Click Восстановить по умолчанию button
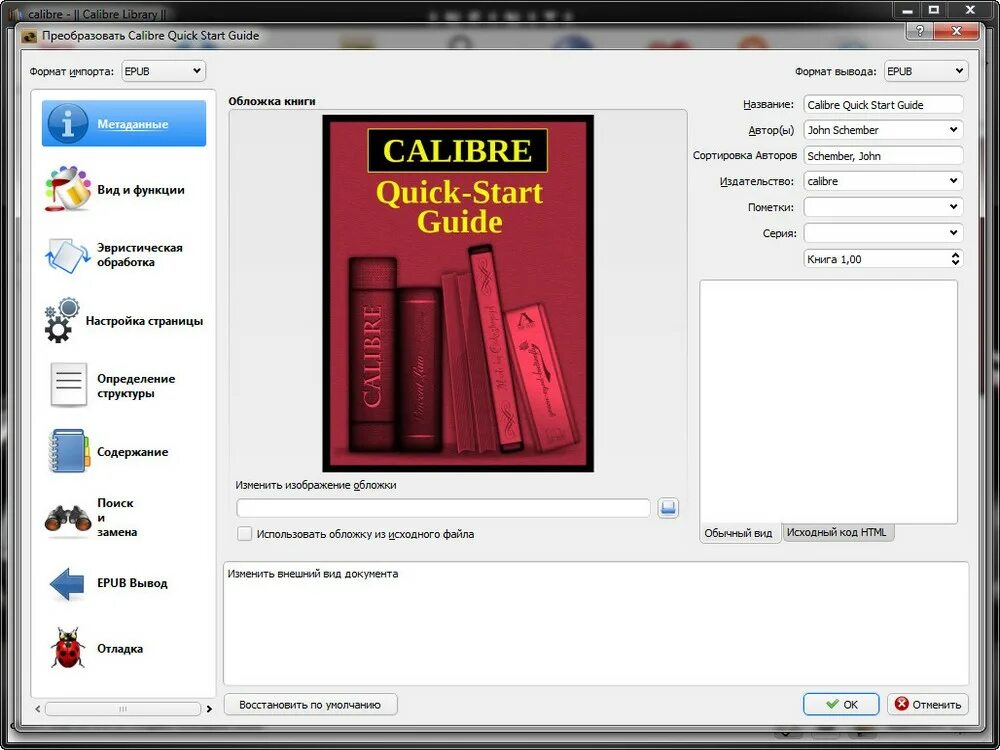This screenshot has height=750, width=1000. click(310, 705)
